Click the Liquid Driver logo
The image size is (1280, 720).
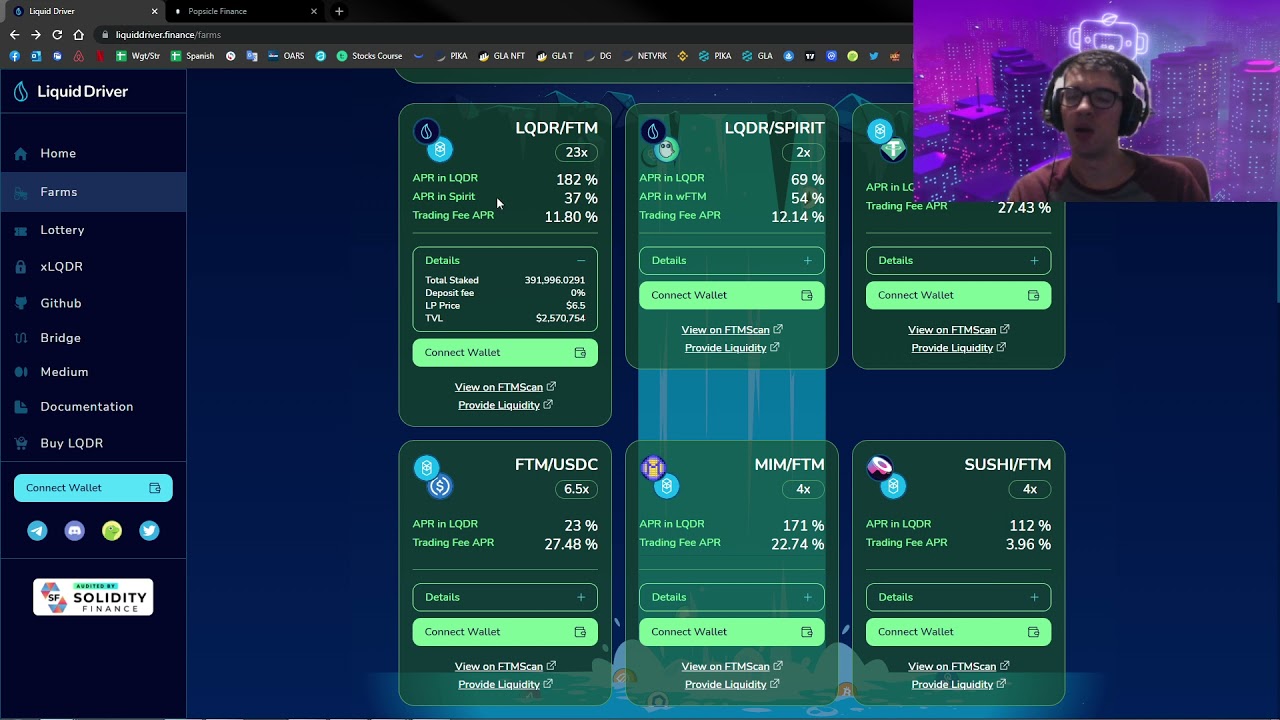[x=70, y=91]
